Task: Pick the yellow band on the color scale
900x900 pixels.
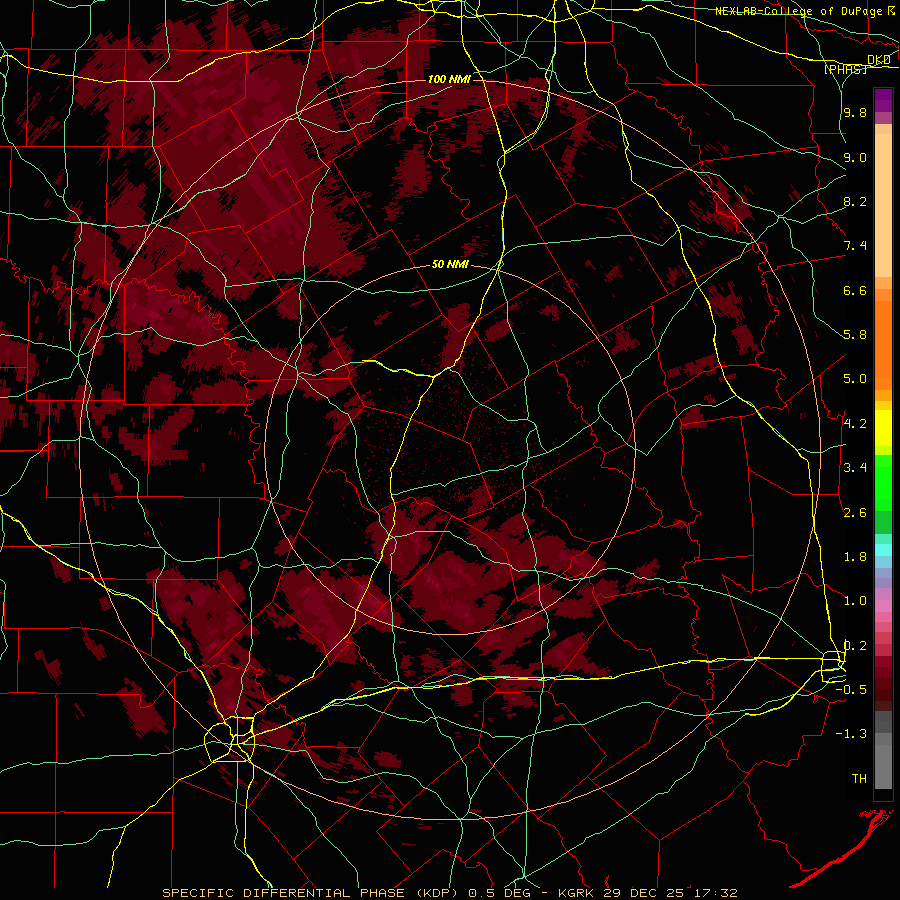Action: point(883,428)
